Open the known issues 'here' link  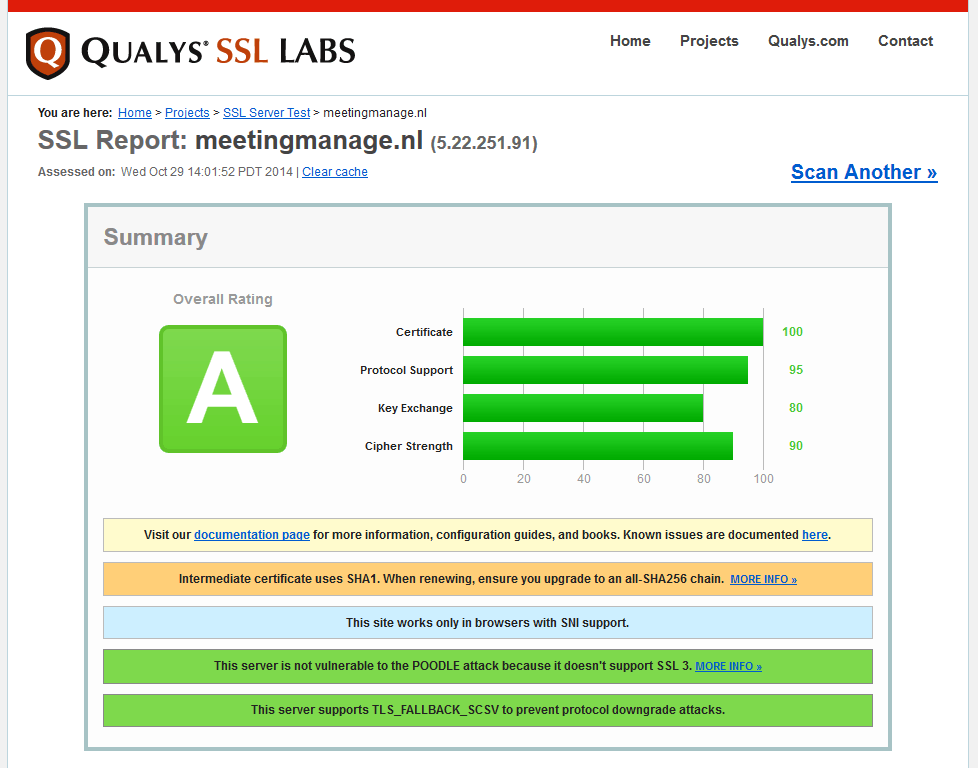coord(815,535)
